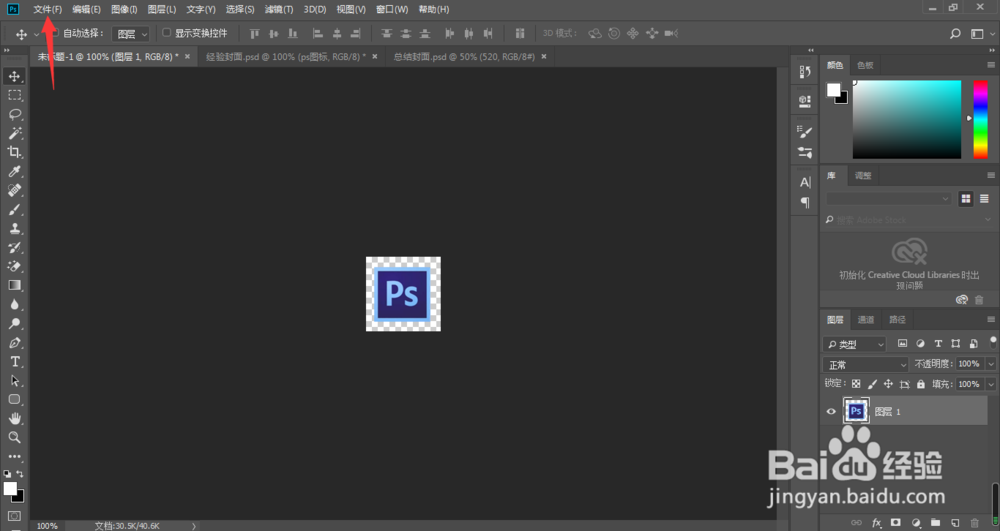Viewport: 1000px width, 531px height.
Task: Select the History Brush tool
Action: [14, 247]
